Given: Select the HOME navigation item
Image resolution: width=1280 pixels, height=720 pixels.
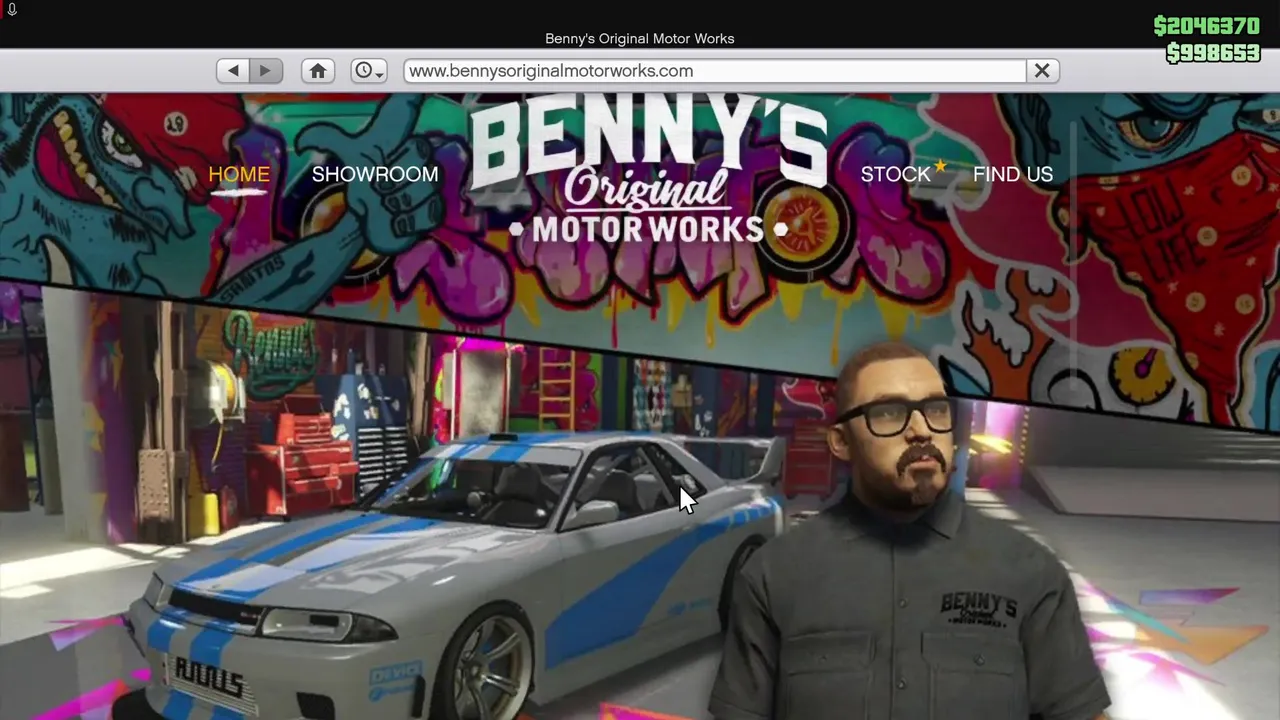Looking at the screenshot, I should pyautogui.click(x=239, y=174).
